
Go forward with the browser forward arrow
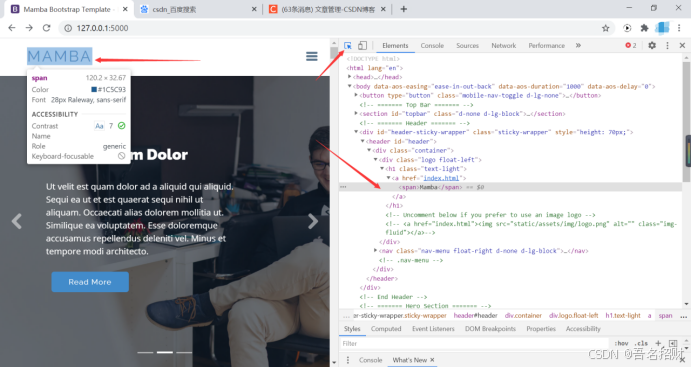click(29, 28)
